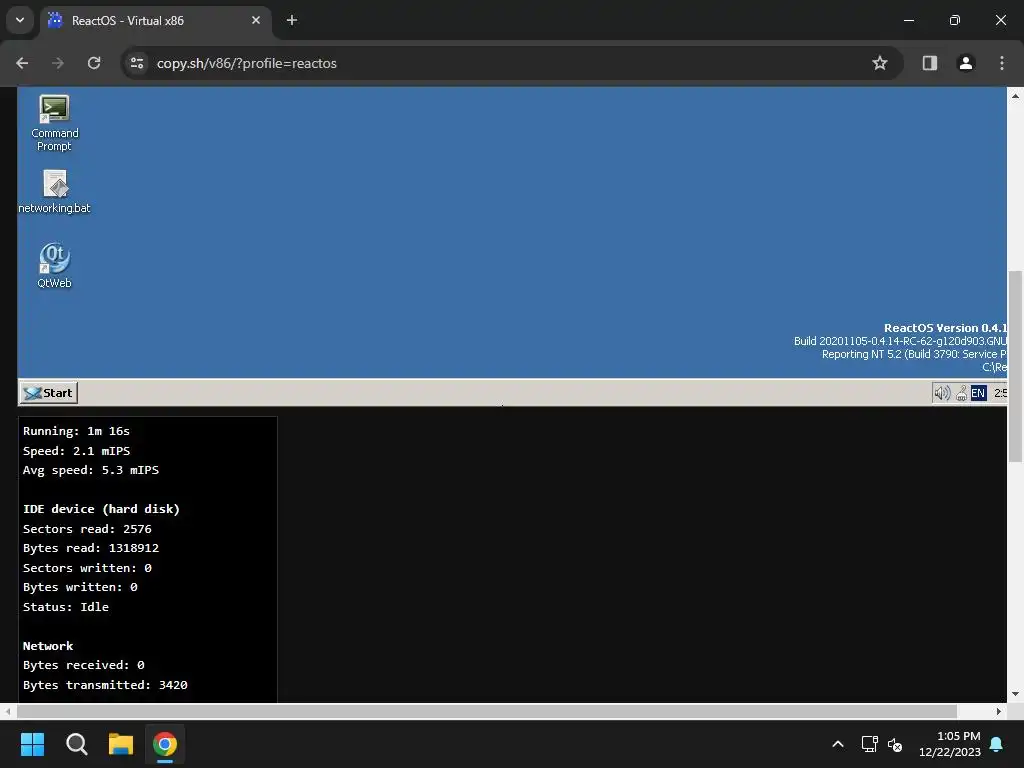Viewport: 1024px width, 768px height.
Task: Click the scroll up arrow
Action: coord(1015,96)
